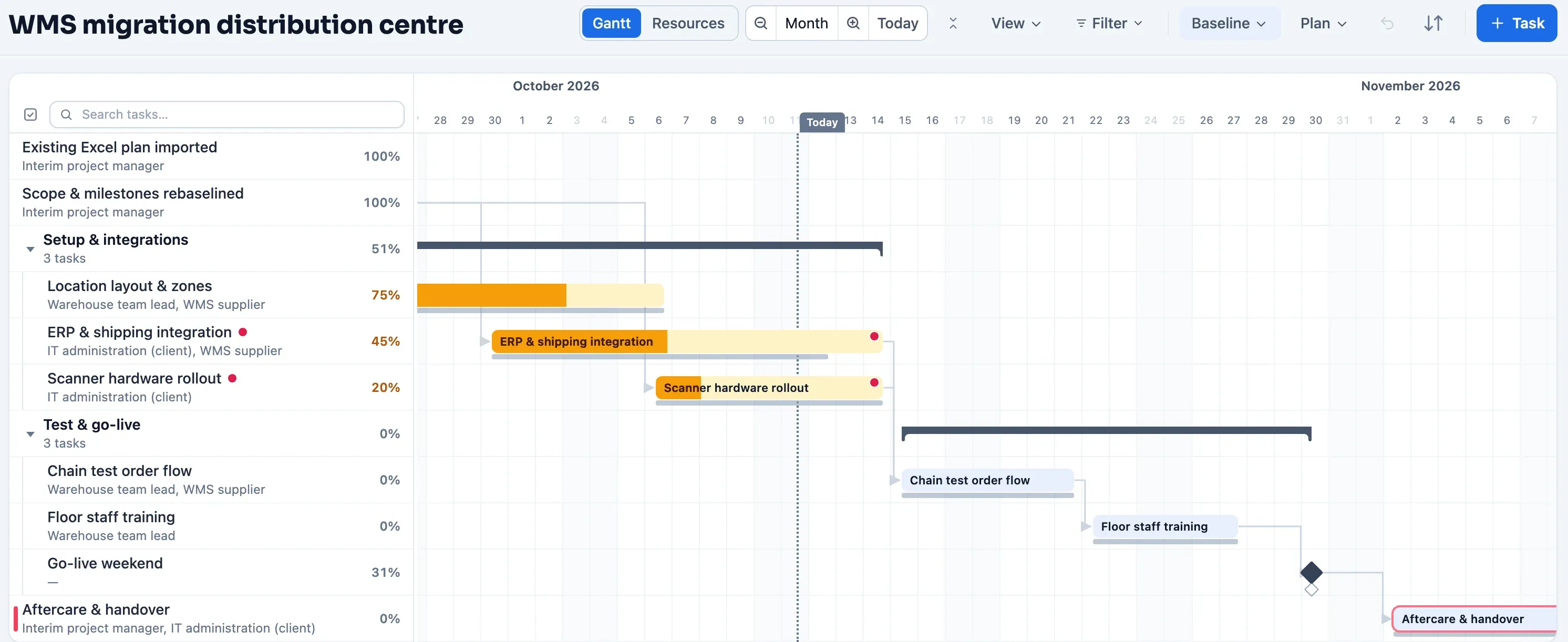Select the Scope & milestones rebaselined row

pyautogui.click(x=211, y=202)
